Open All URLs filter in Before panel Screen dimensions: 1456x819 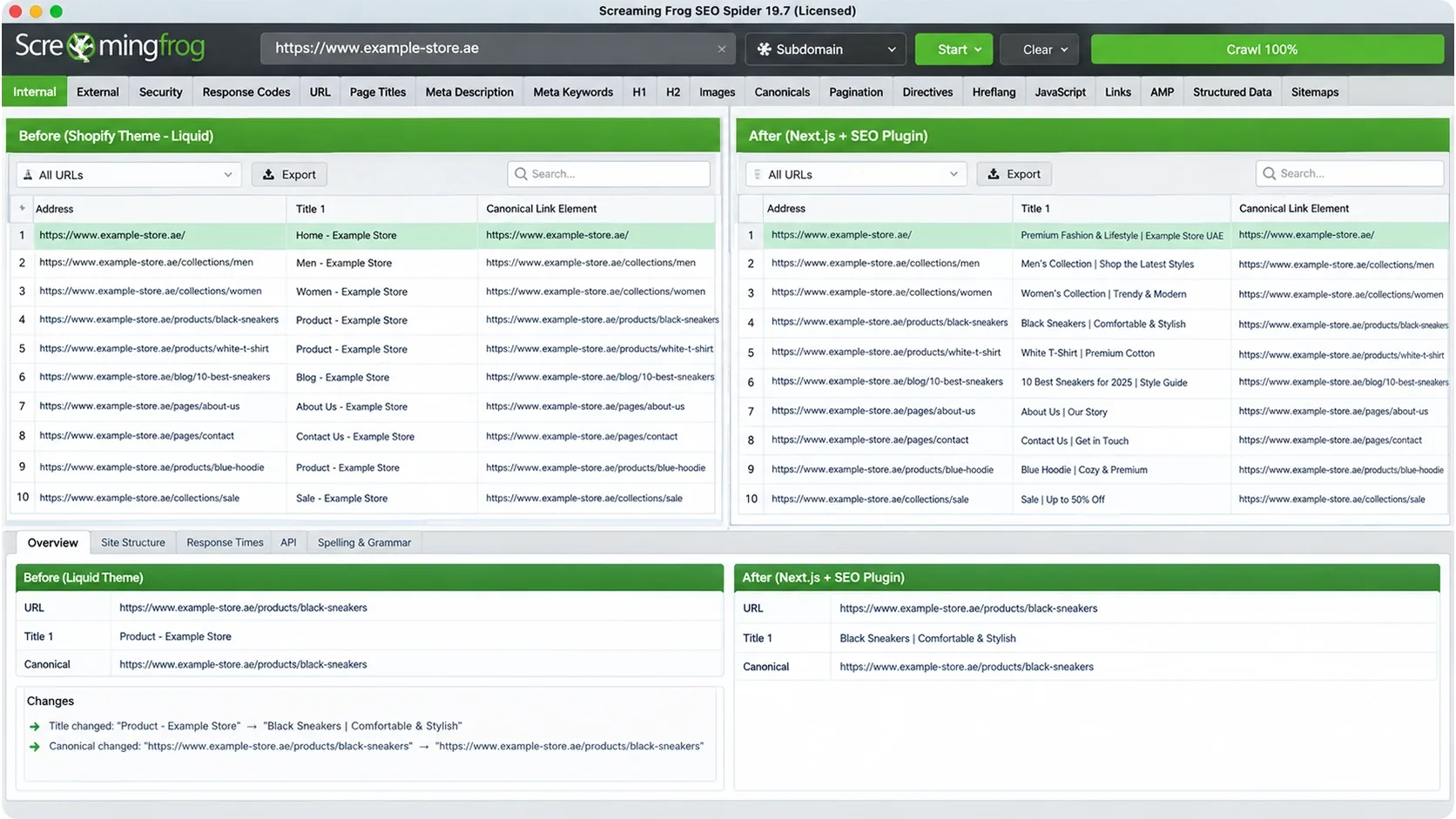tap(129, 175)
